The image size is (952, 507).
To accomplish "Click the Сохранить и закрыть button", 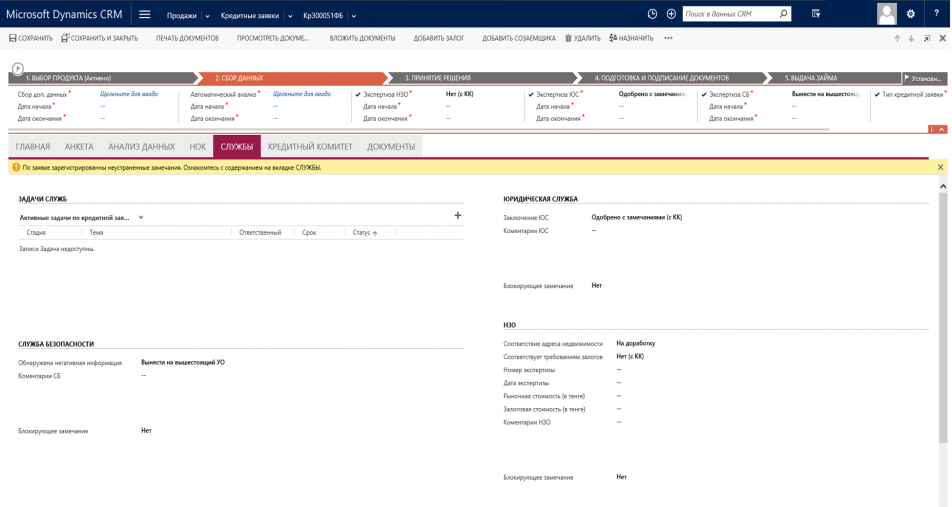I will (100, 38).
